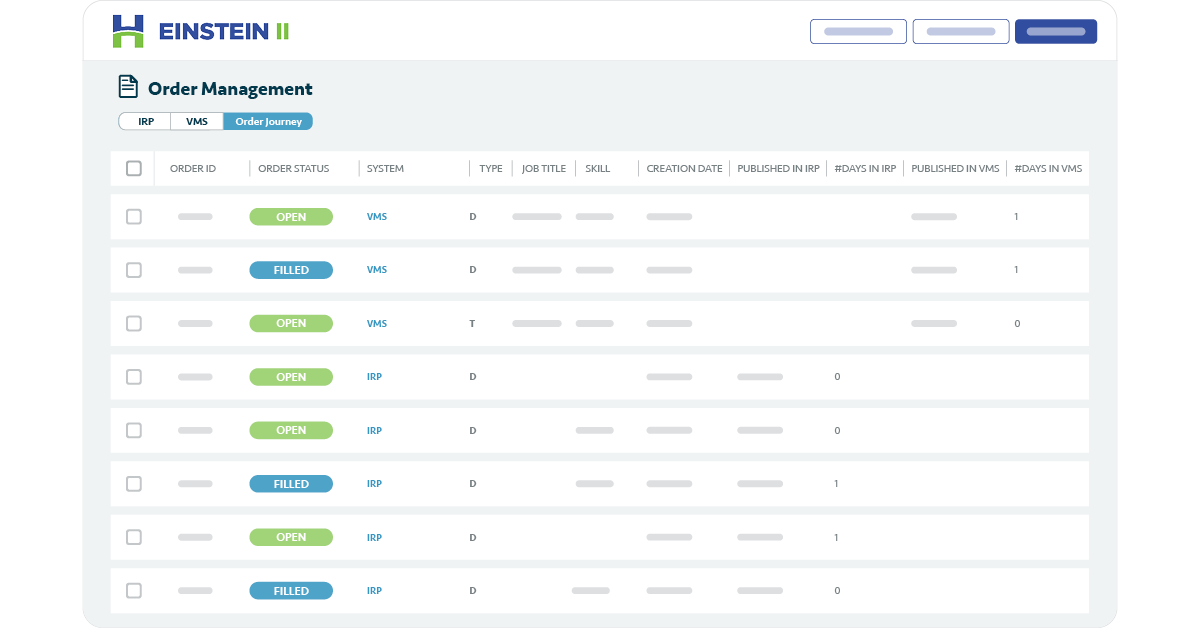1200x628 pixels.
Task: Click the Einstein II logo icon
Action: (x=128, y=31)
